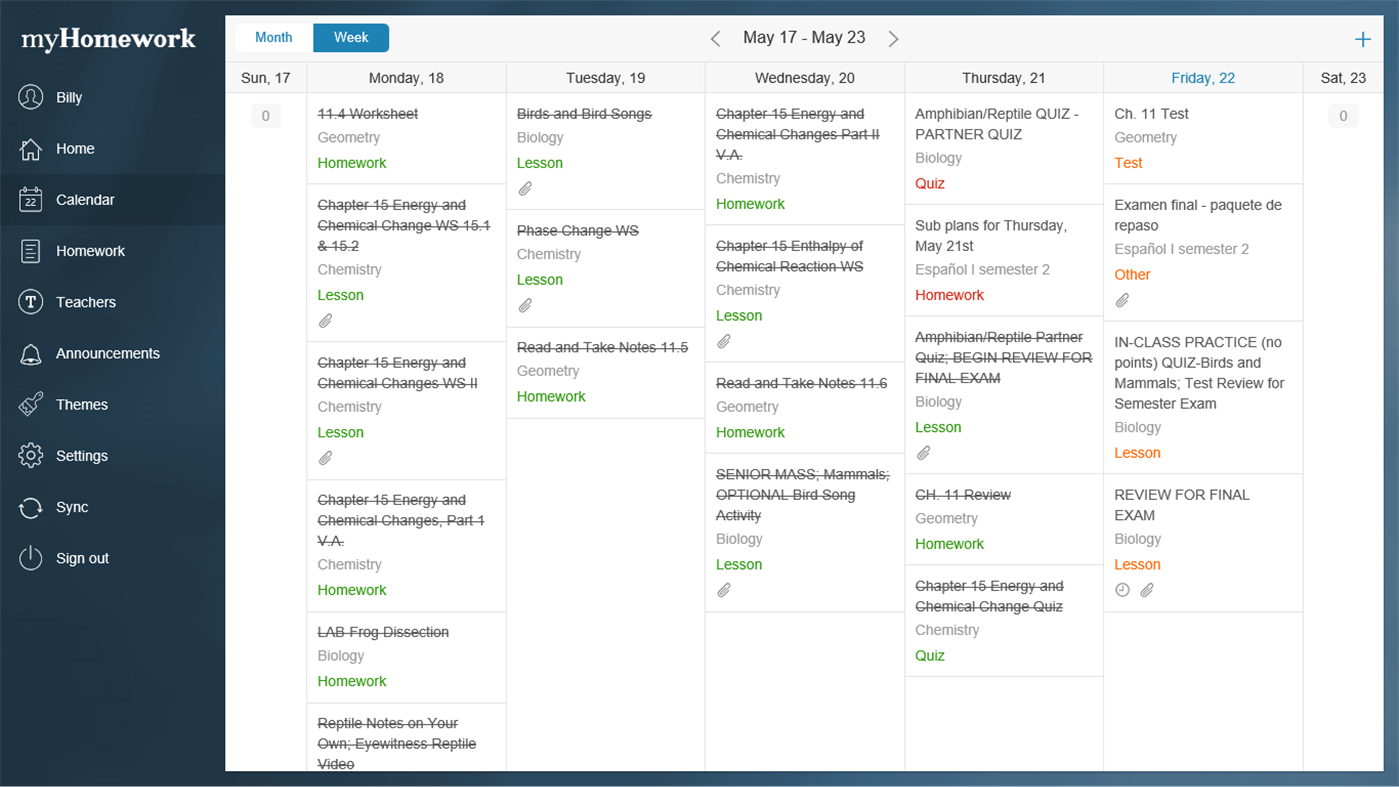The height and width of the screenshot is (787, 1399).
Task: Select the Friday, 22 column header
Action: 1202,77
